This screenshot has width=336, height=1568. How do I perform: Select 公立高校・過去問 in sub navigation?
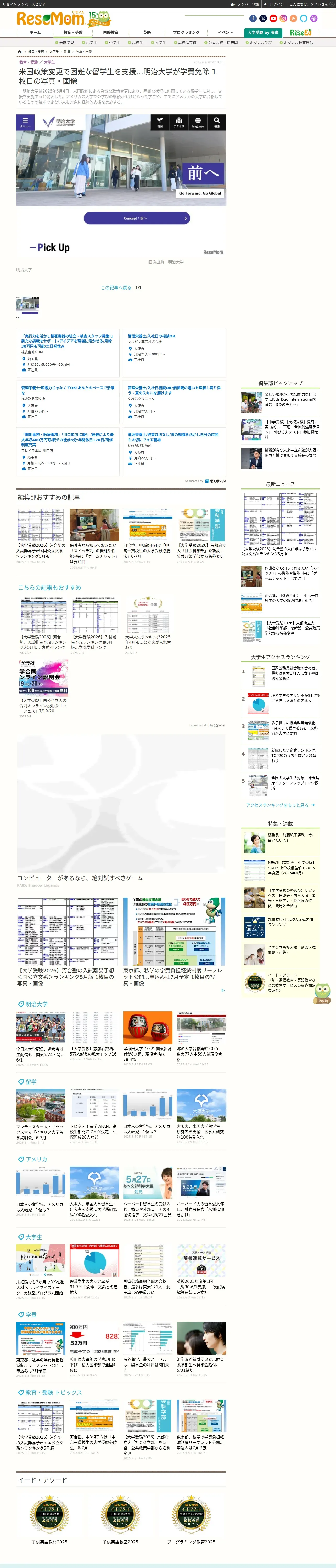[x=222, y=43]
